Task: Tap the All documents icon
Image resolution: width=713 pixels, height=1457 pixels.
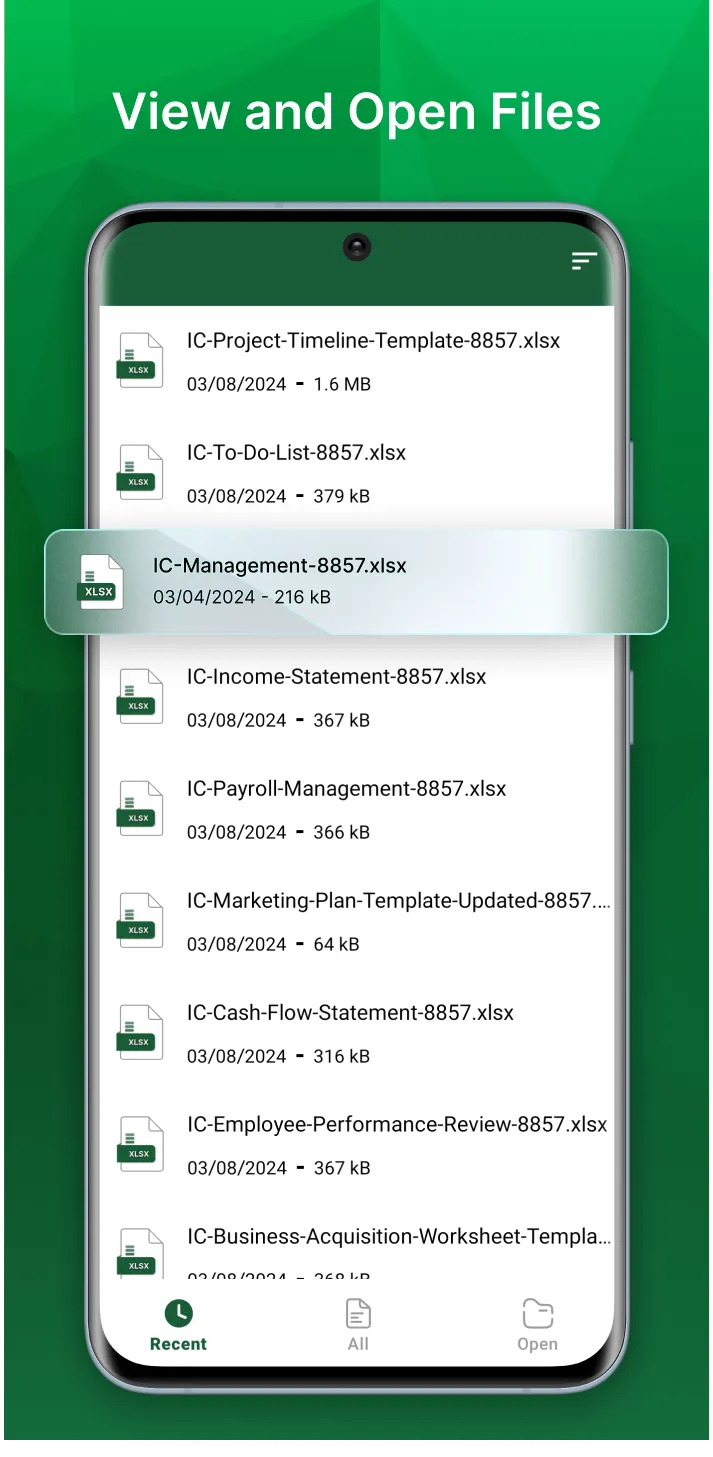Action: (358, 1313)
